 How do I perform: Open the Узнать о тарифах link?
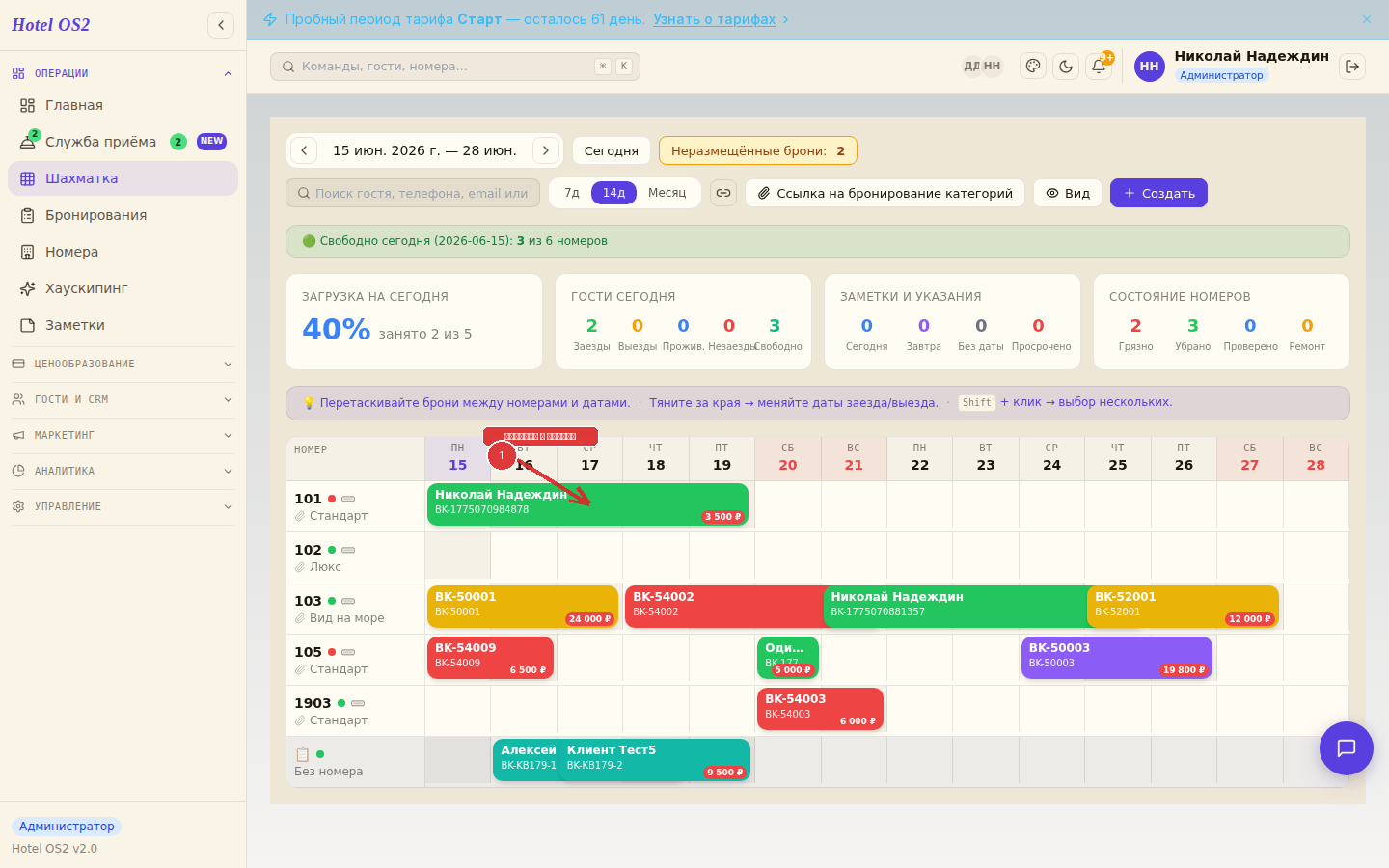click(x=714, y=19)
